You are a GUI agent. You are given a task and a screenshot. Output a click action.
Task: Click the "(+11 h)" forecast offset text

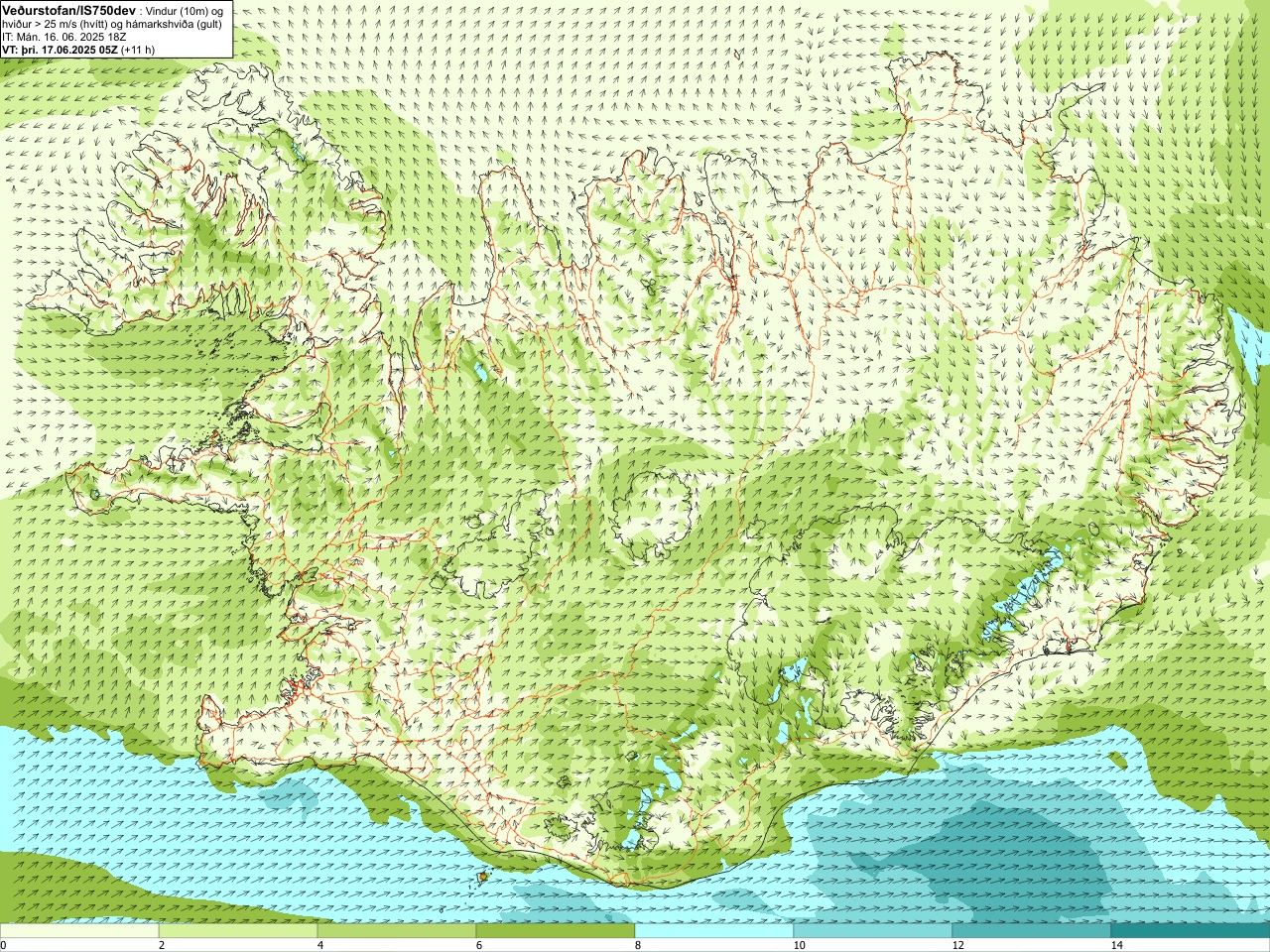tap(138, 50)
